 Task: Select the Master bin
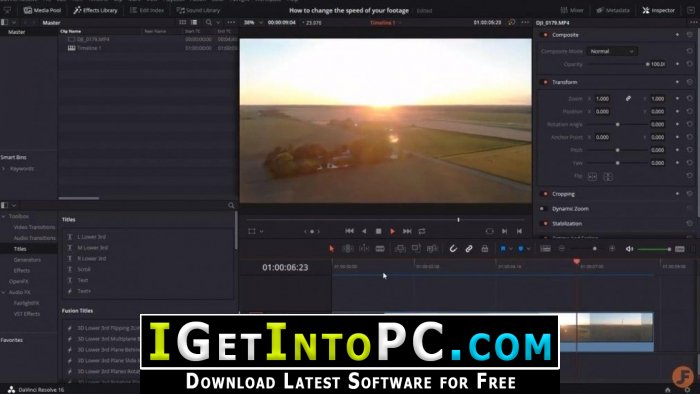(17, 32)
